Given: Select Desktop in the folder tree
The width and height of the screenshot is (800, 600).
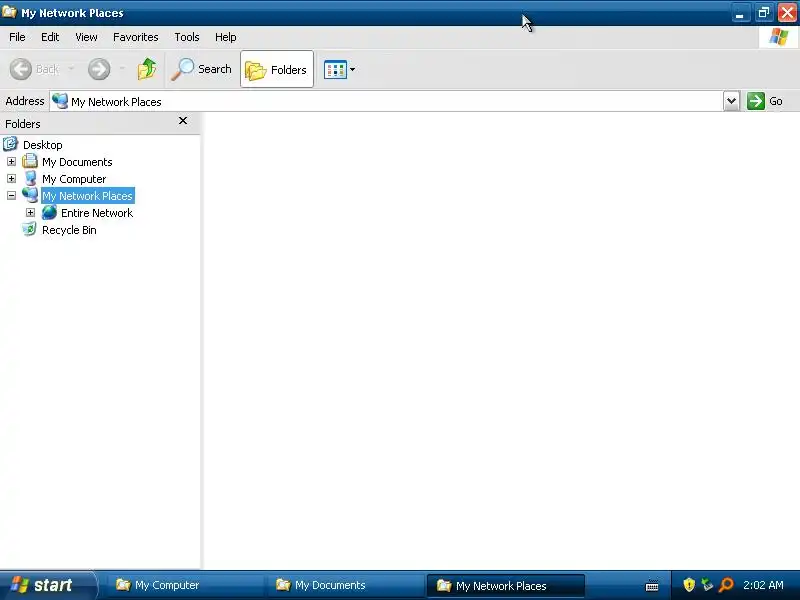Looking at the screenshot, I should [42, 145].
